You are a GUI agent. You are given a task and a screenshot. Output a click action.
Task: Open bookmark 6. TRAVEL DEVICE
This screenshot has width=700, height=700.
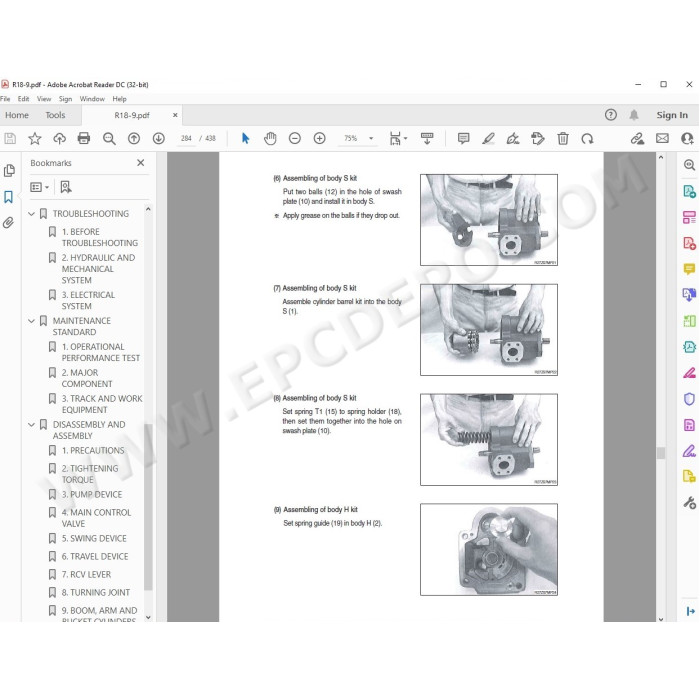[95, 556]
